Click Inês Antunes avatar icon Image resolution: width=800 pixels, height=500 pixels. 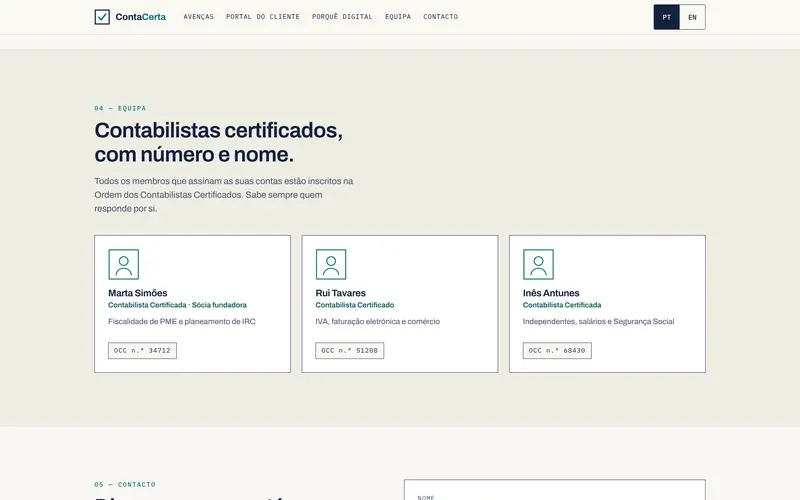538,264
